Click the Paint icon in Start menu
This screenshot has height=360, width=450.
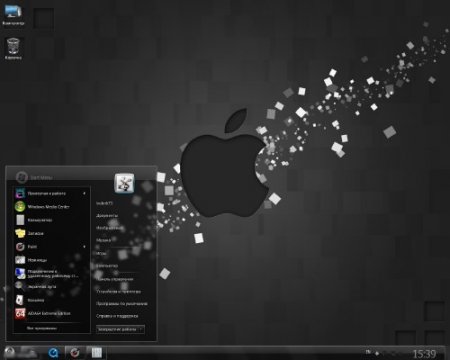20,247
